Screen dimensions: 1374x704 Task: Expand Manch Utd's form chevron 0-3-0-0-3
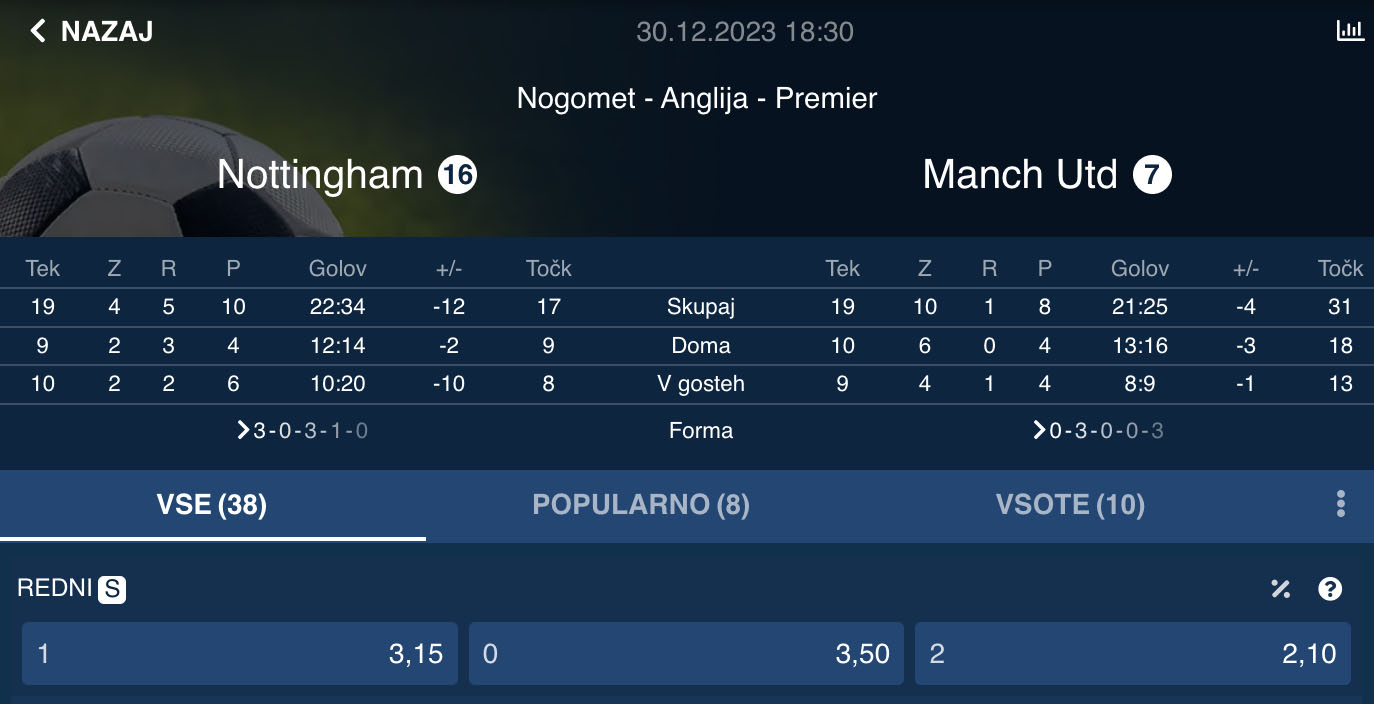point(1041,431)
